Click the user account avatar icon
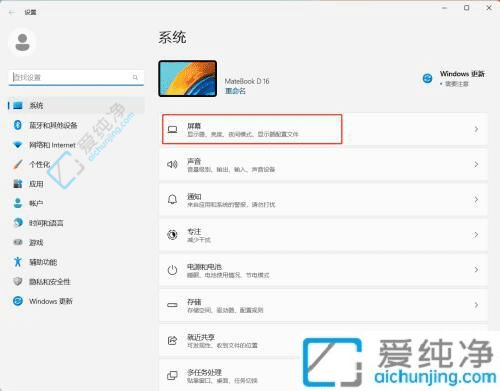This screenshot has height=391, width=500. [x=22, y=42]
